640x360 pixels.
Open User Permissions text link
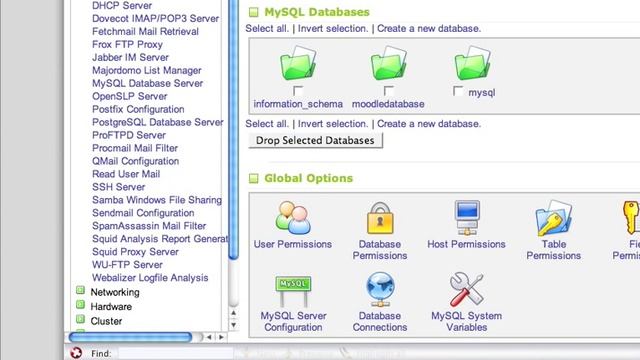point(293,244)
